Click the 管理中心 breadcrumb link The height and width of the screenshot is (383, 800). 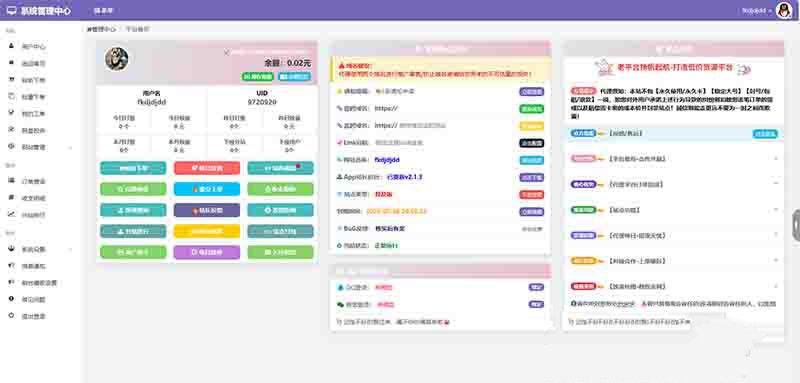pyautogui.click(x=102, y=29)
